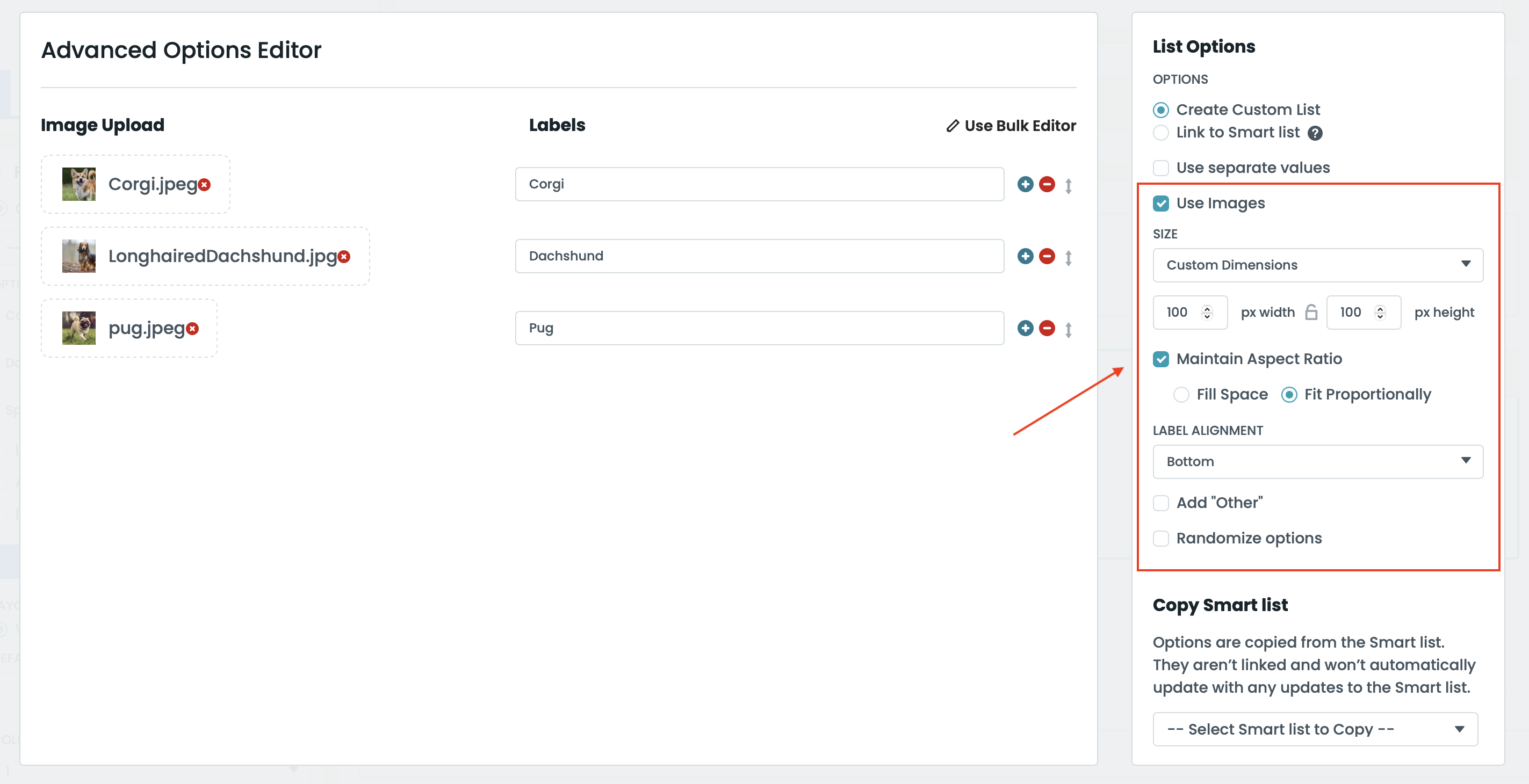This screenshot has width=1529, height=784.
Task: Expand the Label Alignment Bottom dropdown
Action: pyautogui.click(x=1317, y=461)
